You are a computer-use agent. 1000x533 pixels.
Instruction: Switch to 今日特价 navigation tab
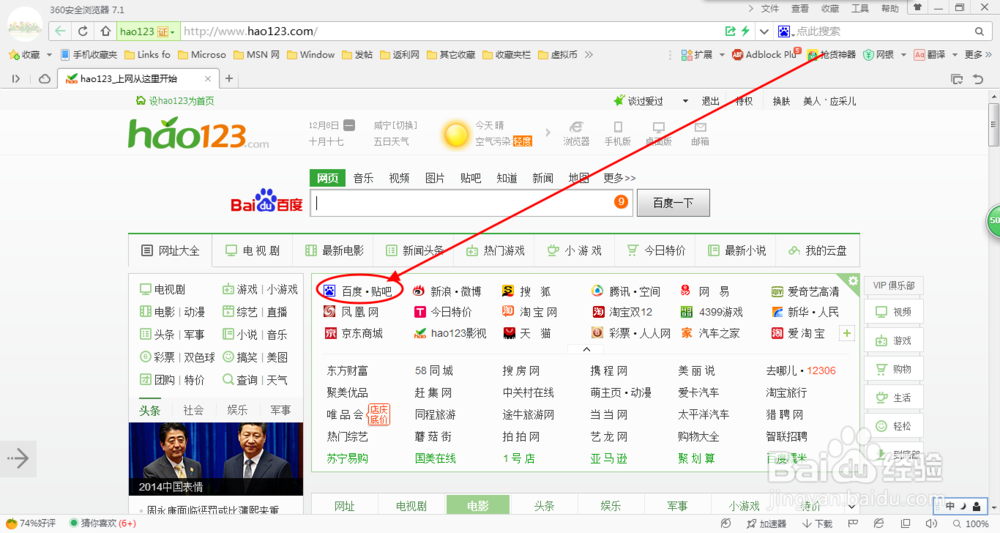(x=656, y=251)
